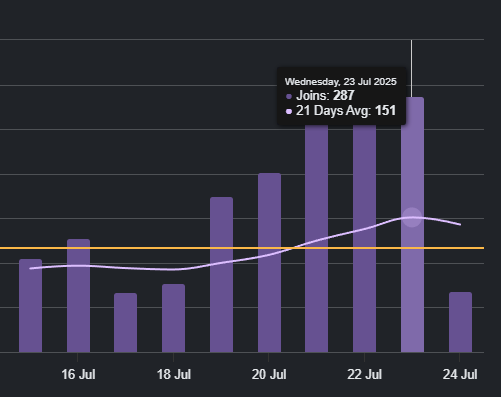Click the 19 Jul joins bar
Viewport: 501px width, 397px height.
click(221, 275)
